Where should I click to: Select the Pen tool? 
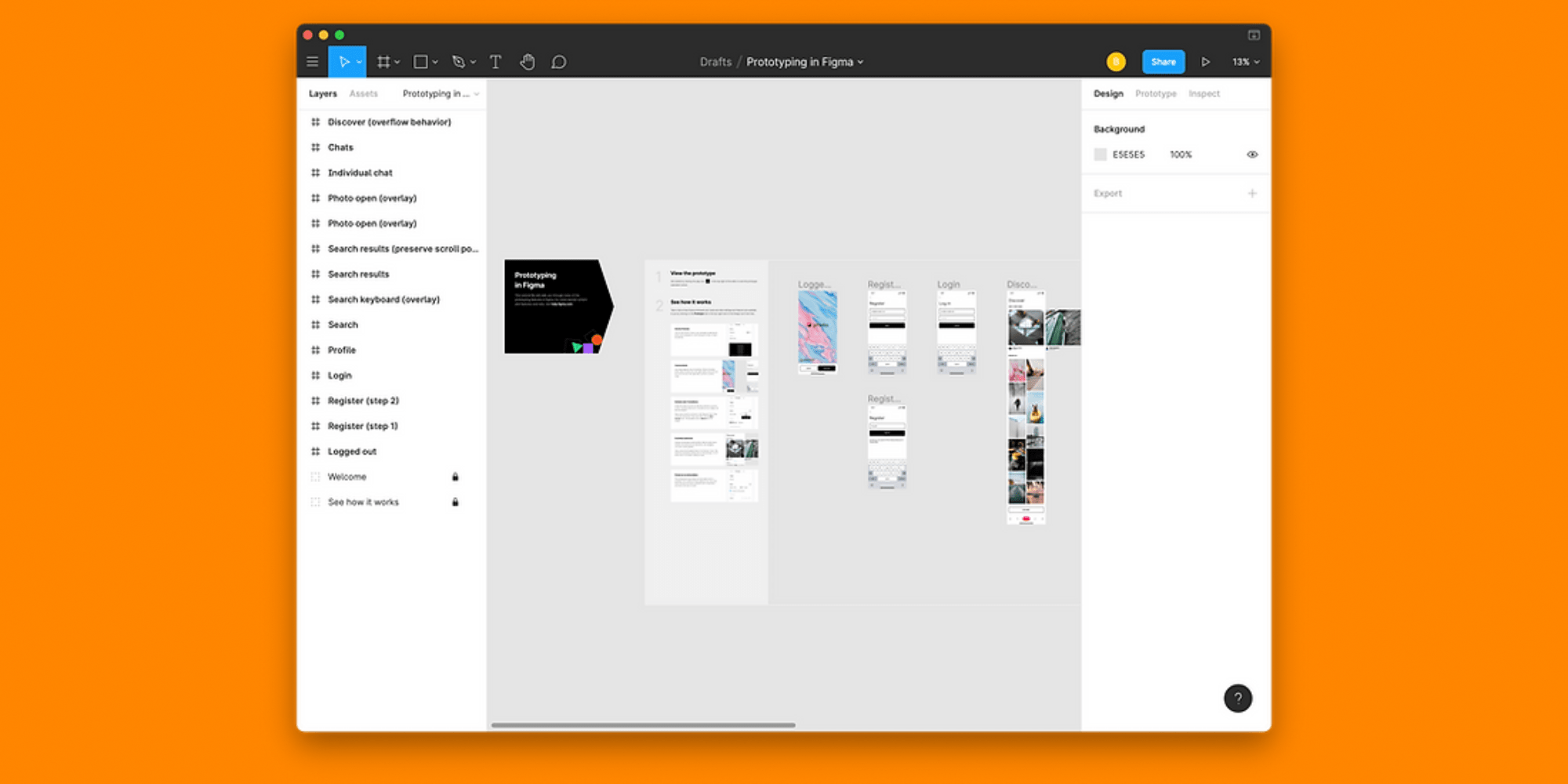[x=458, y=61]
